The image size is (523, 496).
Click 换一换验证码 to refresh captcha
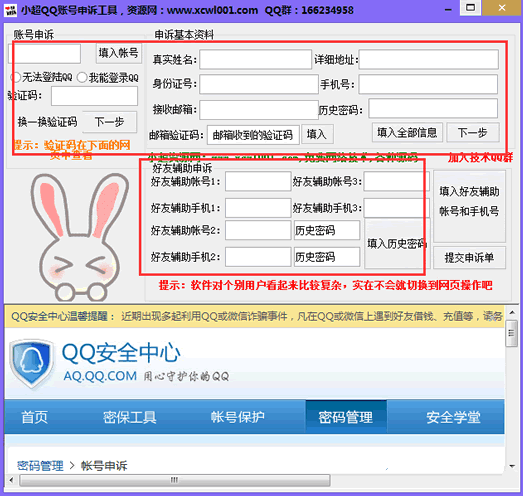47,122
